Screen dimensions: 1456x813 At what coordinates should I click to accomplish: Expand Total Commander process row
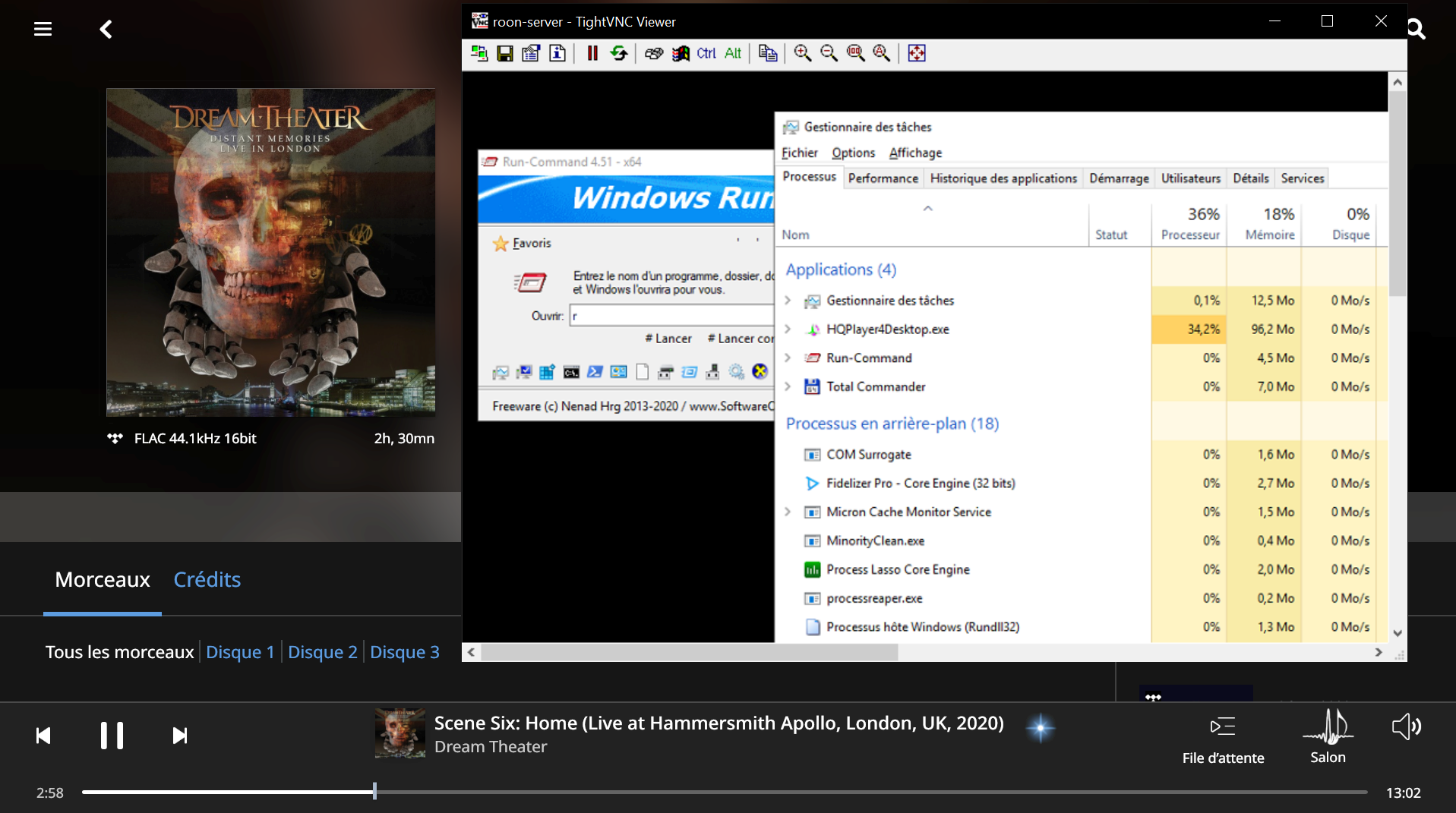click(x=788, y=386)
